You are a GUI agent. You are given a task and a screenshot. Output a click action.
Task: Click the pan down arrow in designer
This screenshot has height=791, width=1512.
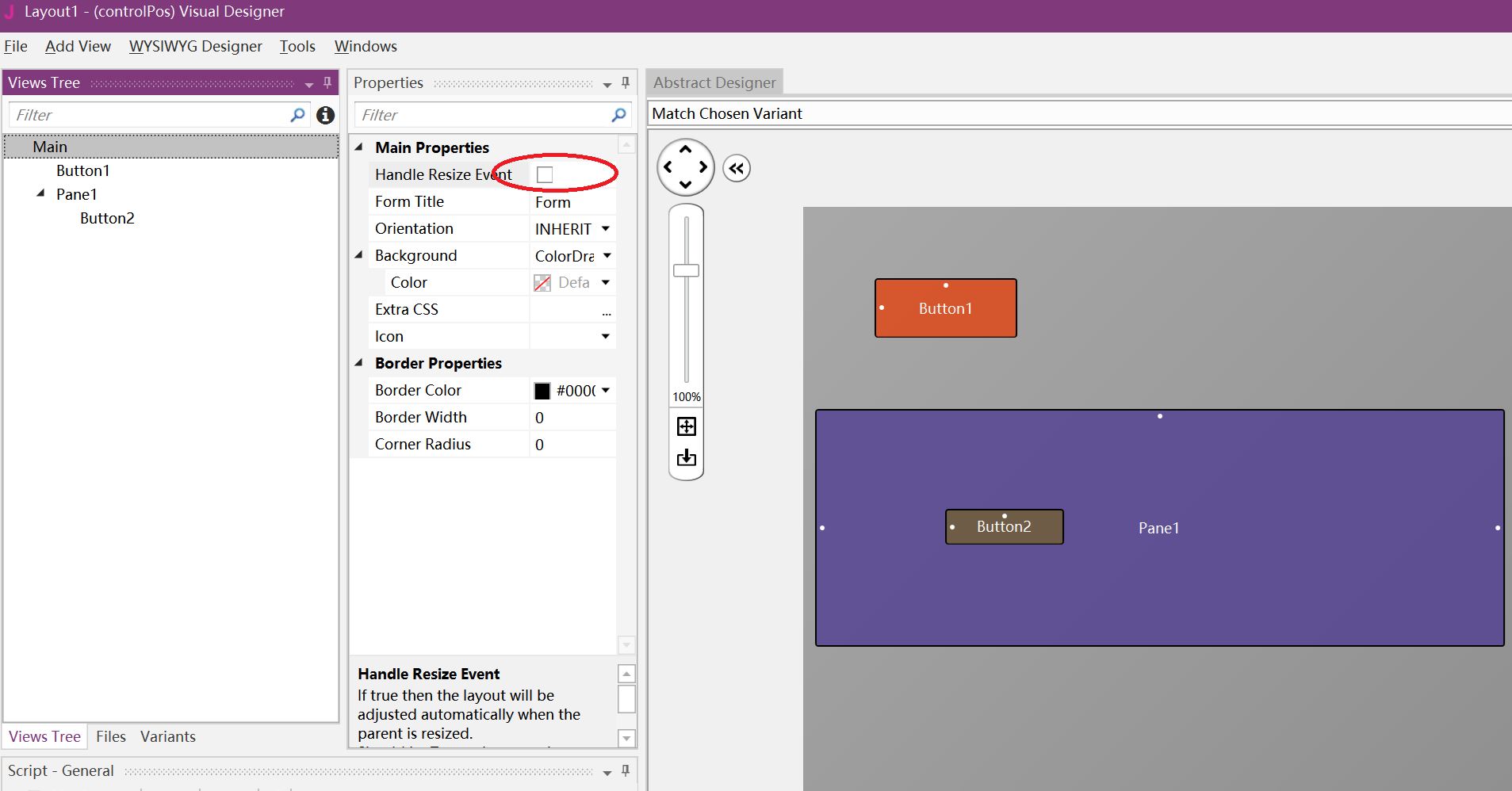686,185
